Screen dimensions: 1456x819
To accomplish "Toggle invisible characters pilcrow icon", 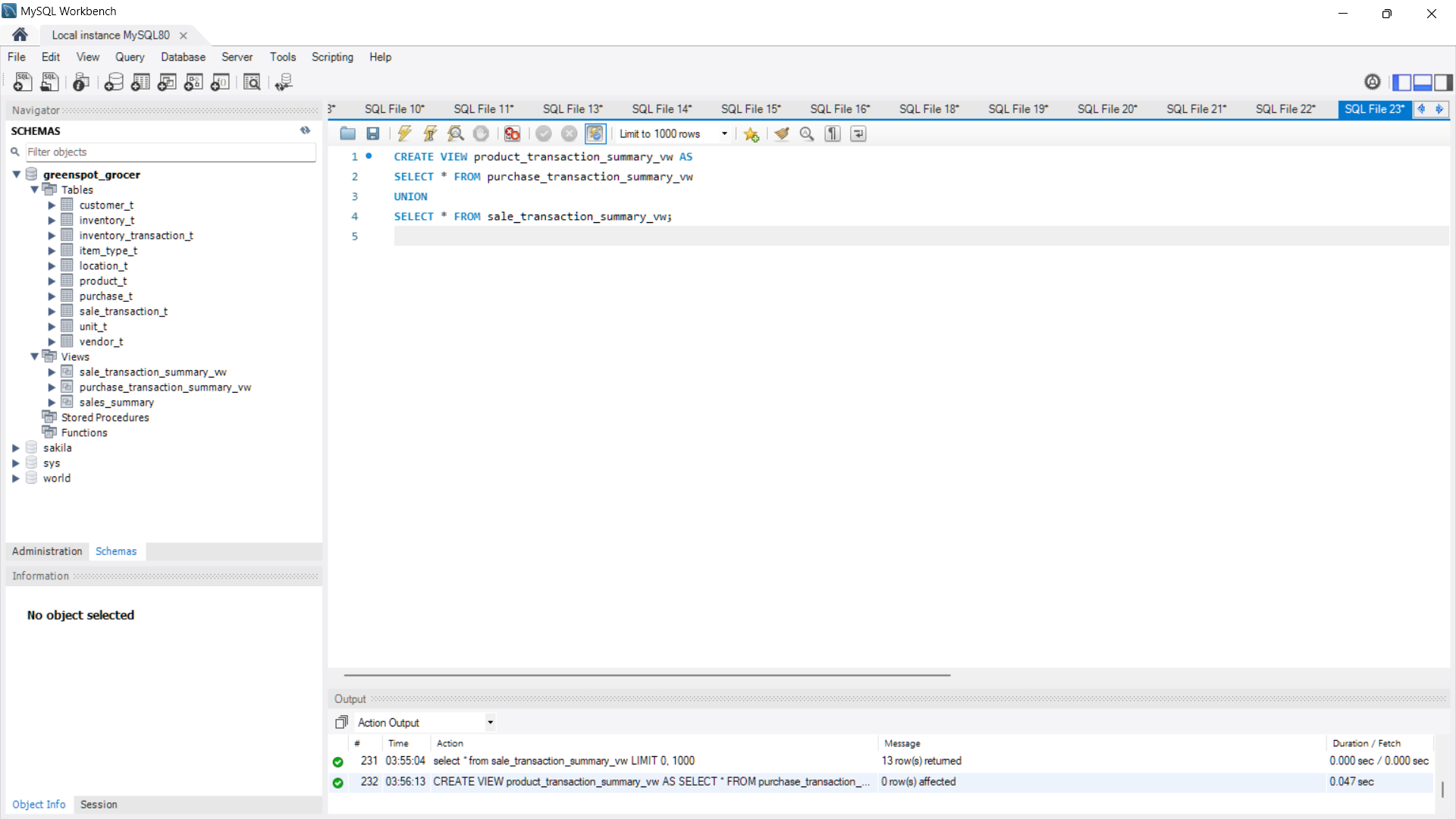I will (x=833, y=133).
